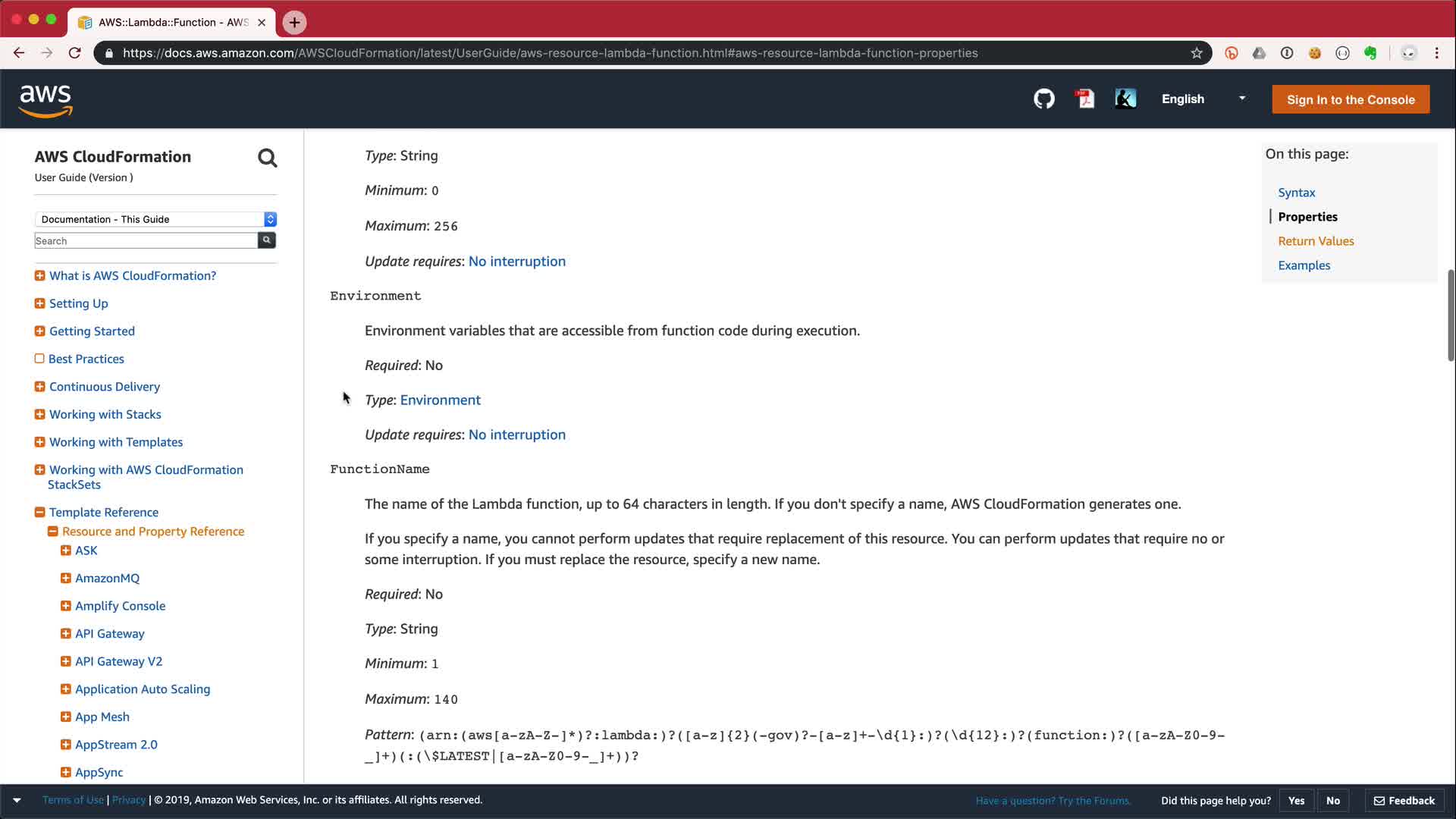This screenshot has width=1456, height=819.
Task: Click the PDF download icon
Action: coord(1085,99)
